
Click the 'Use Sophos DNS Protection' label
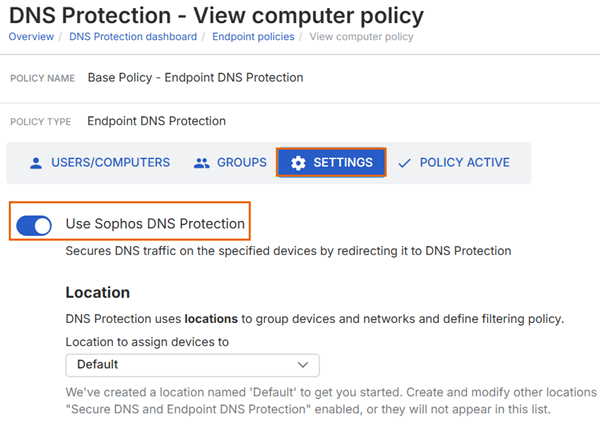pyautogui.click(x=155, y=224)
